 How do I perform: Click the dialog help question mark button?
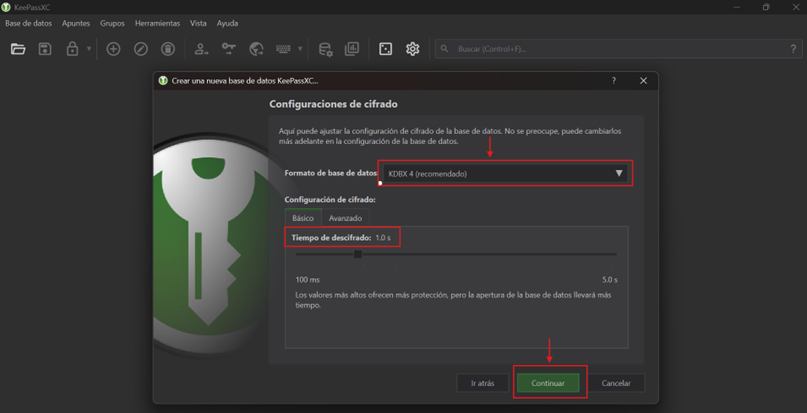[613, 81]
